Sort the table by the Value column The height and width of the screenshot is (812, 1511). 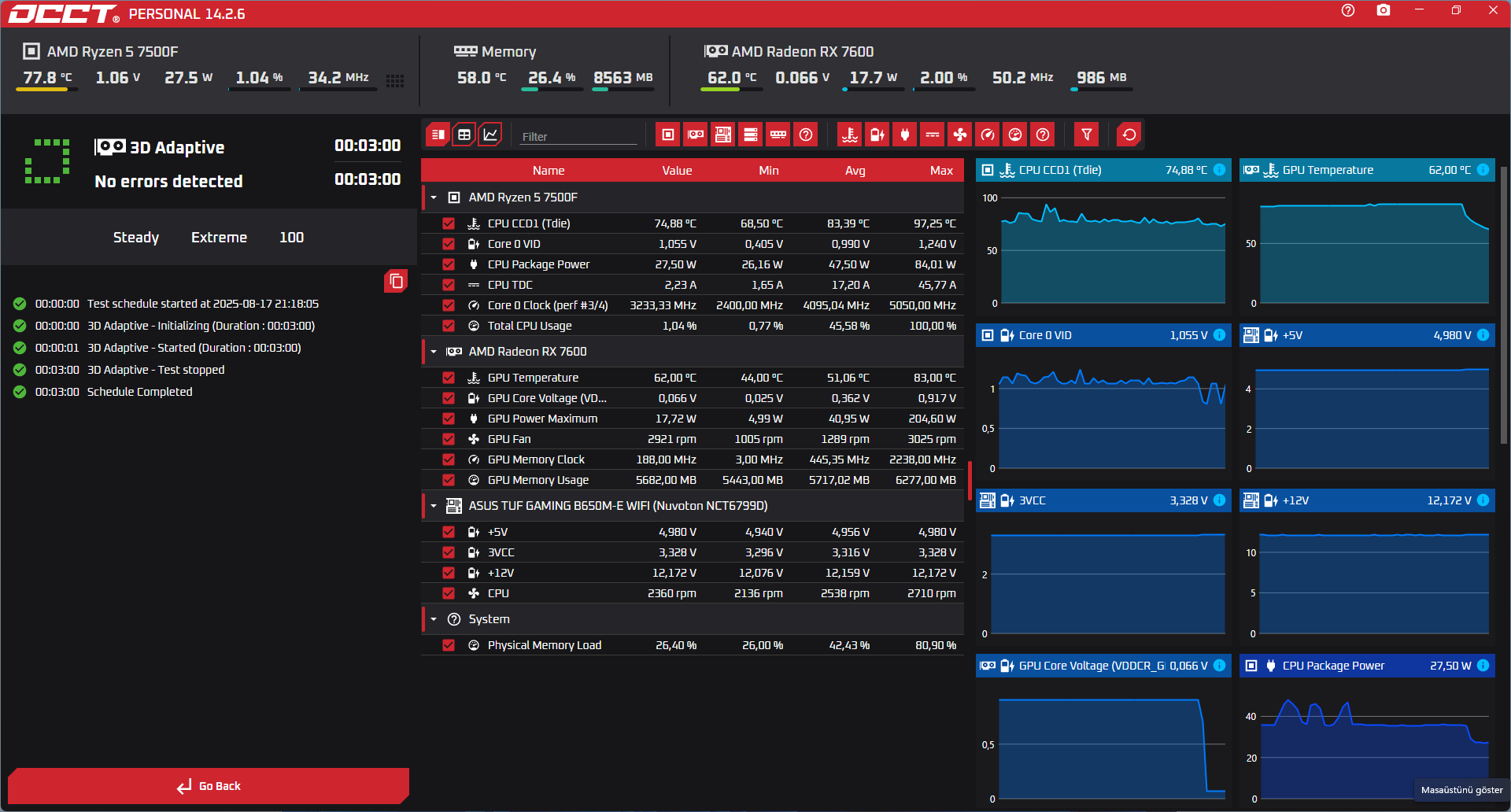point(677,171)
